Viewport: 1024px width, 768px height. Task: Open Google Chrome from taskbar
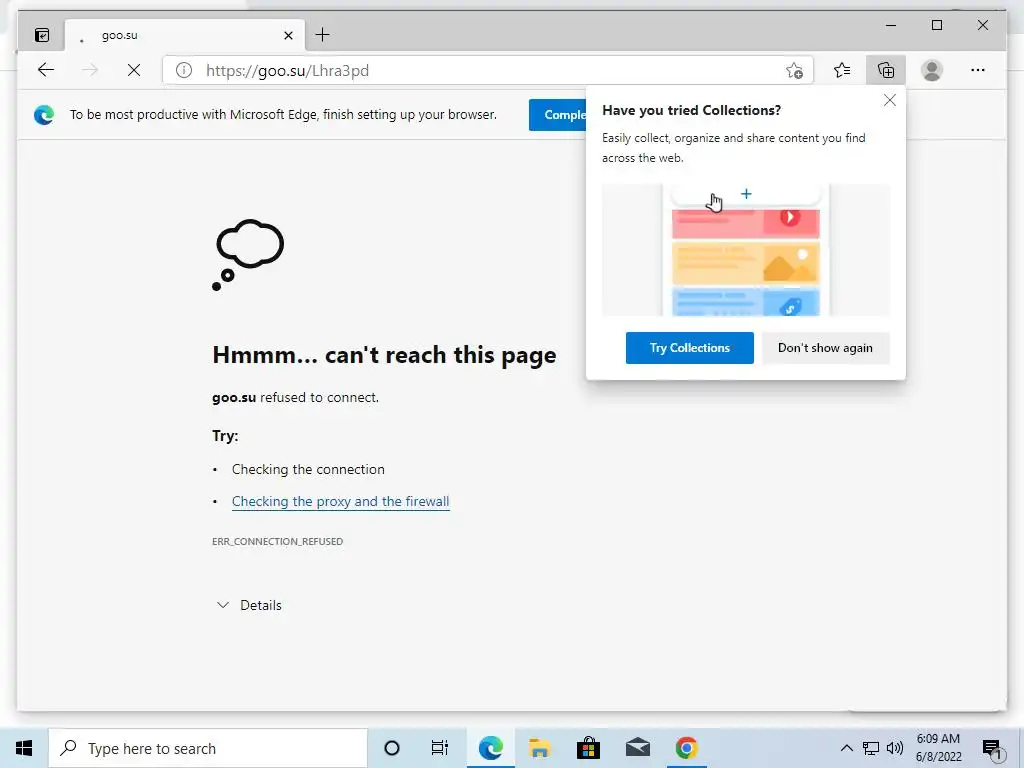click(686, 748)
